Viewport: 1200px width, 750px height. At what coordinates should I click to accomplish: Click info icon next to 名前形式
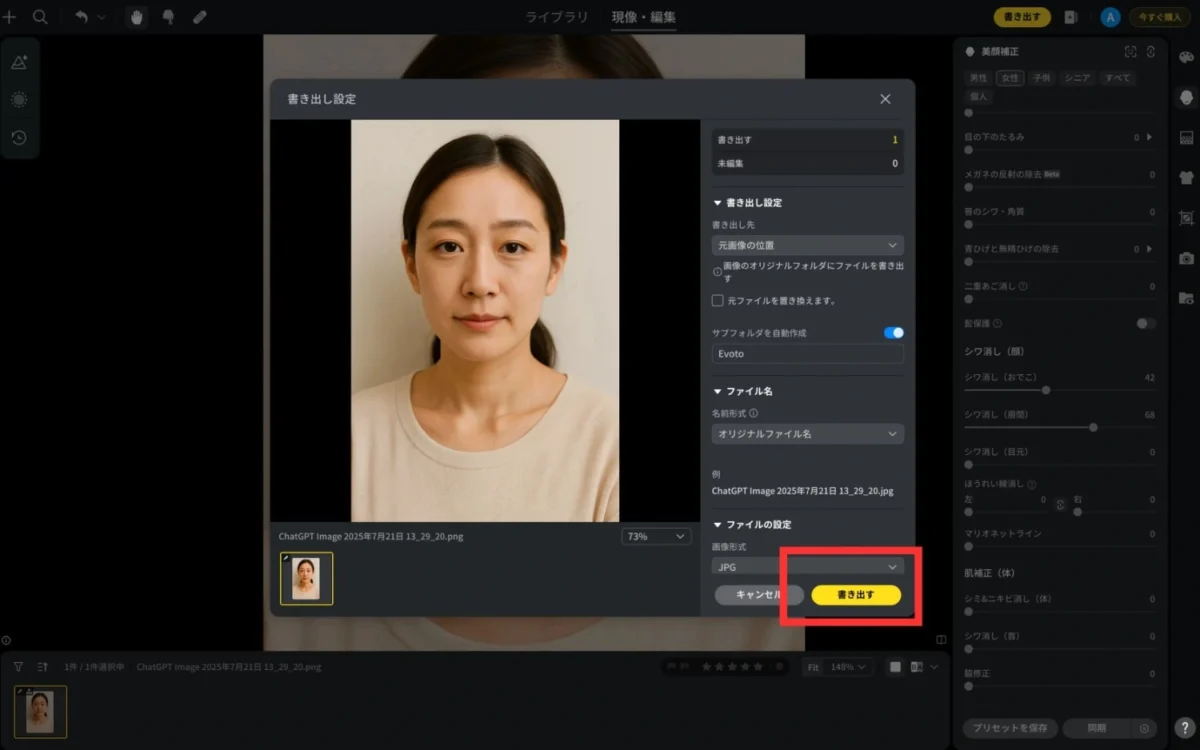click(753, 412)
